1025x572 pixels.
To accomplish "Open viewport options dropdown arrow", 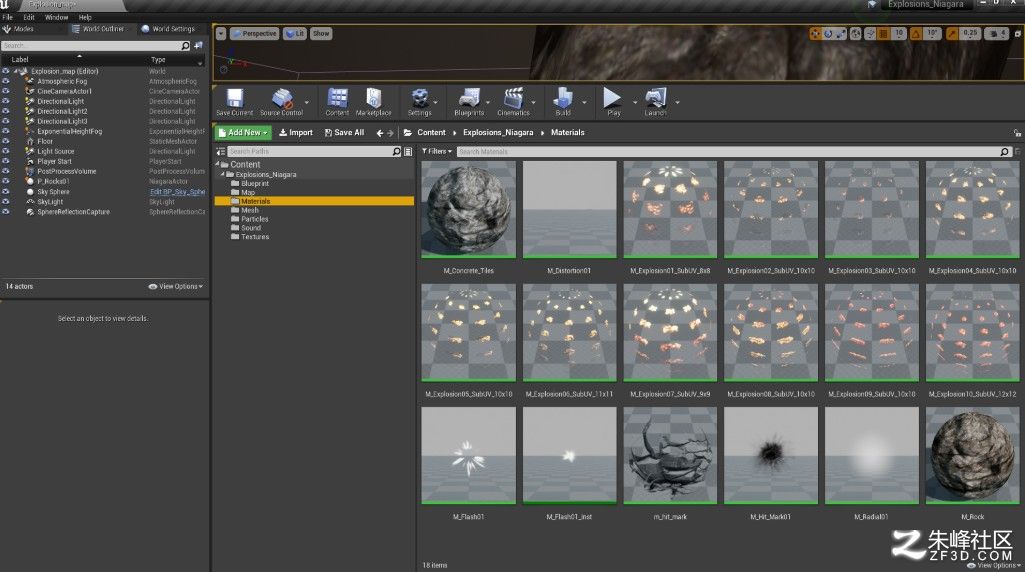I will 221,33.
